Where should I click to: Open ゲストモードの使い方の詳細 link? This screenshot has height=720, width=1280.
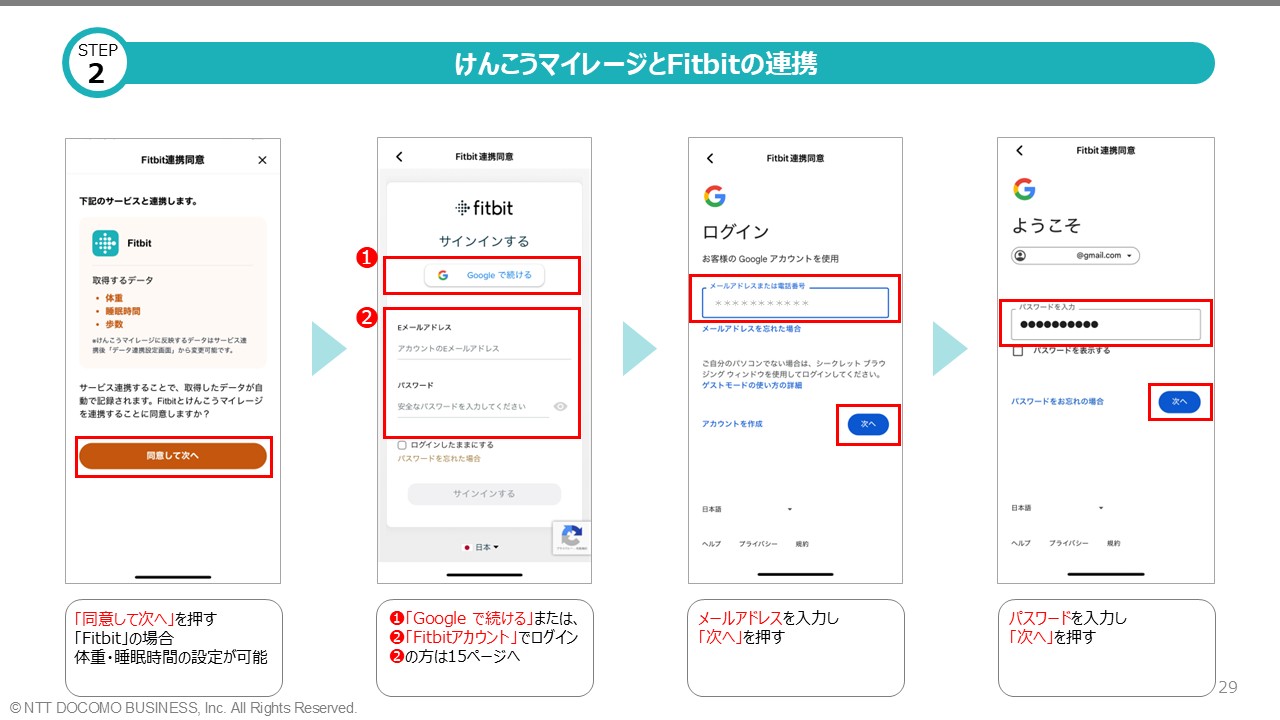(x=752, y=385)
